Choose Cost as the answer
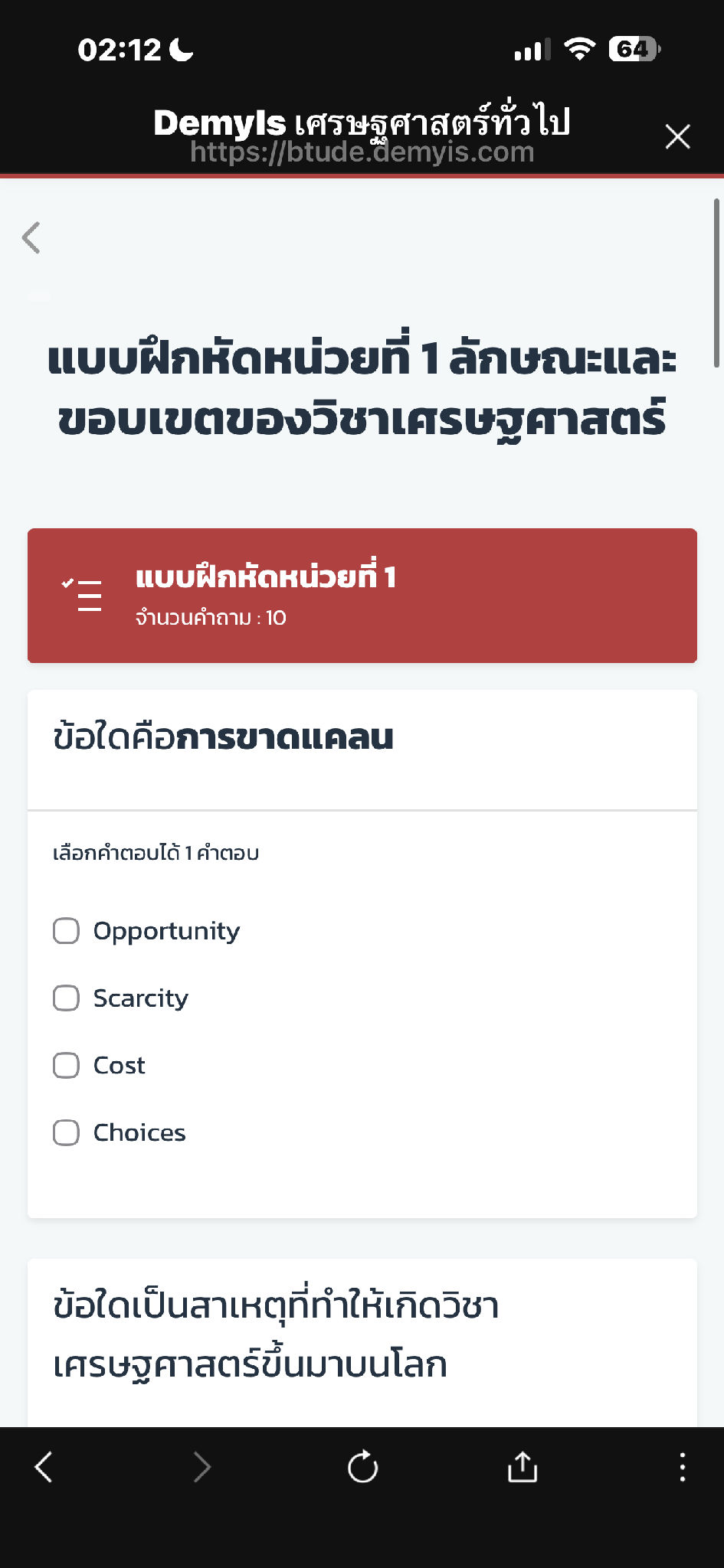 (x=66, y=1065)
